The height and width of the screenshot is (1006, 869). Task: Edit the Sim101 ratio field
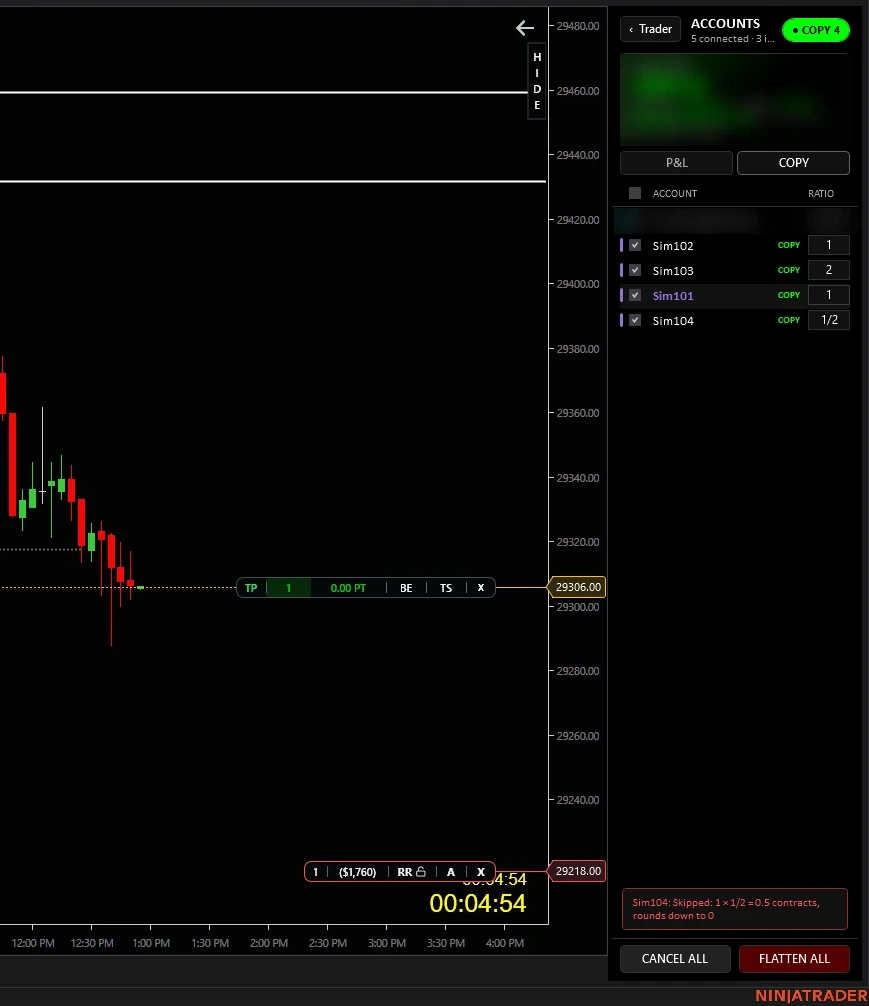click(x=829, y=295)
